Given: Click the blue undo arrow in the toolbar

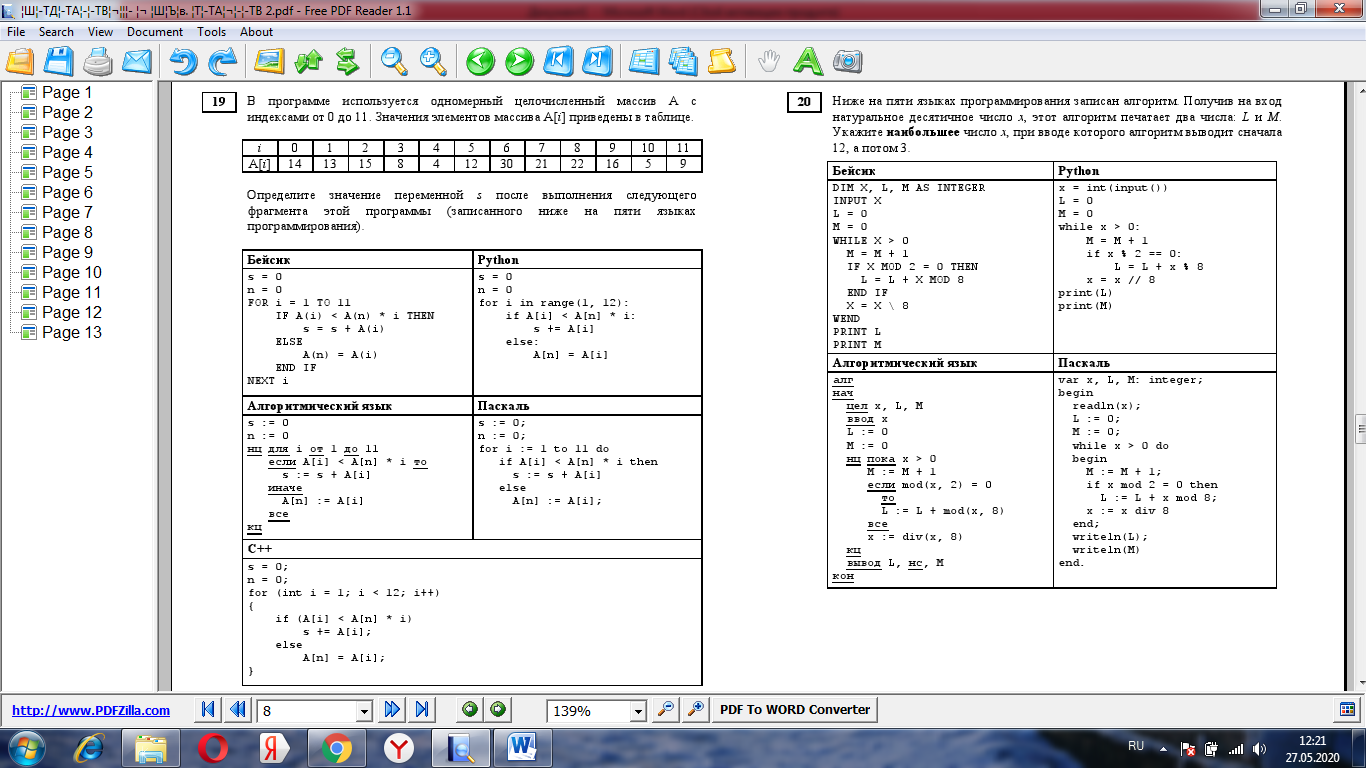Looking at the screenshot, I should [184, 61].
